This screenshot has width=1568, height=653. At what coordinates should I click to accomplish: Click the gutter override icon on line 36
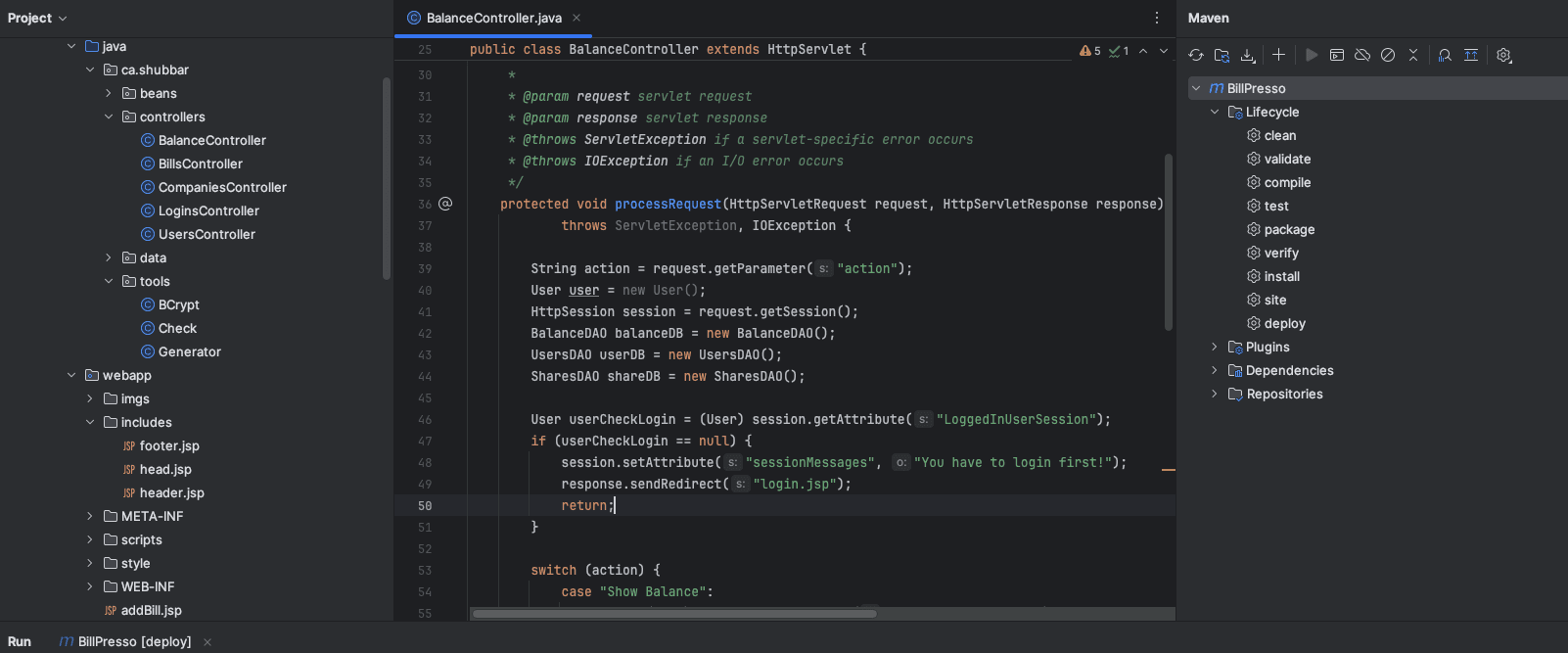pos(445,204)
